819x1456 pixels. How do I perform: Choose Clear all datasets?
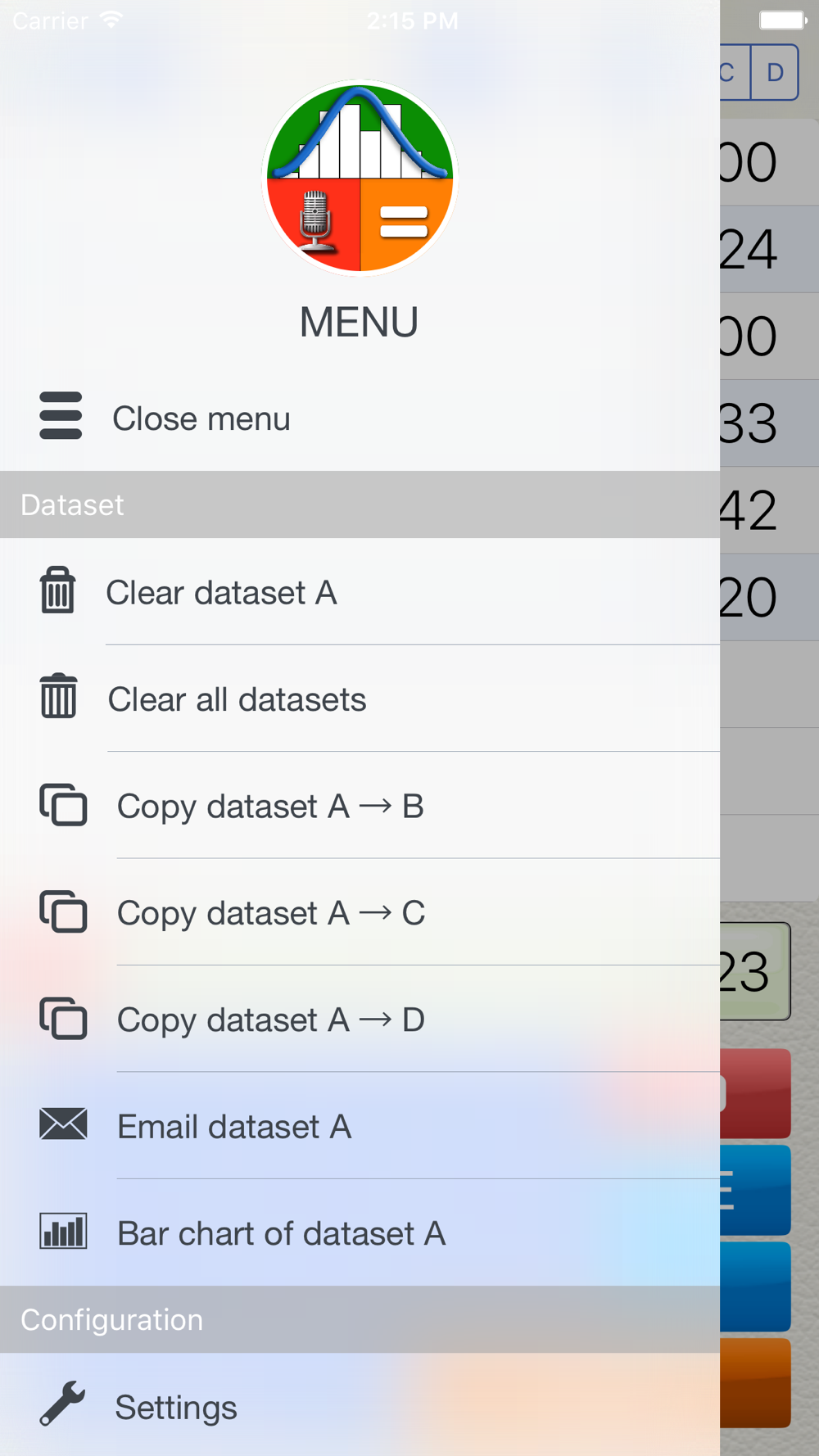pos(360,699)
